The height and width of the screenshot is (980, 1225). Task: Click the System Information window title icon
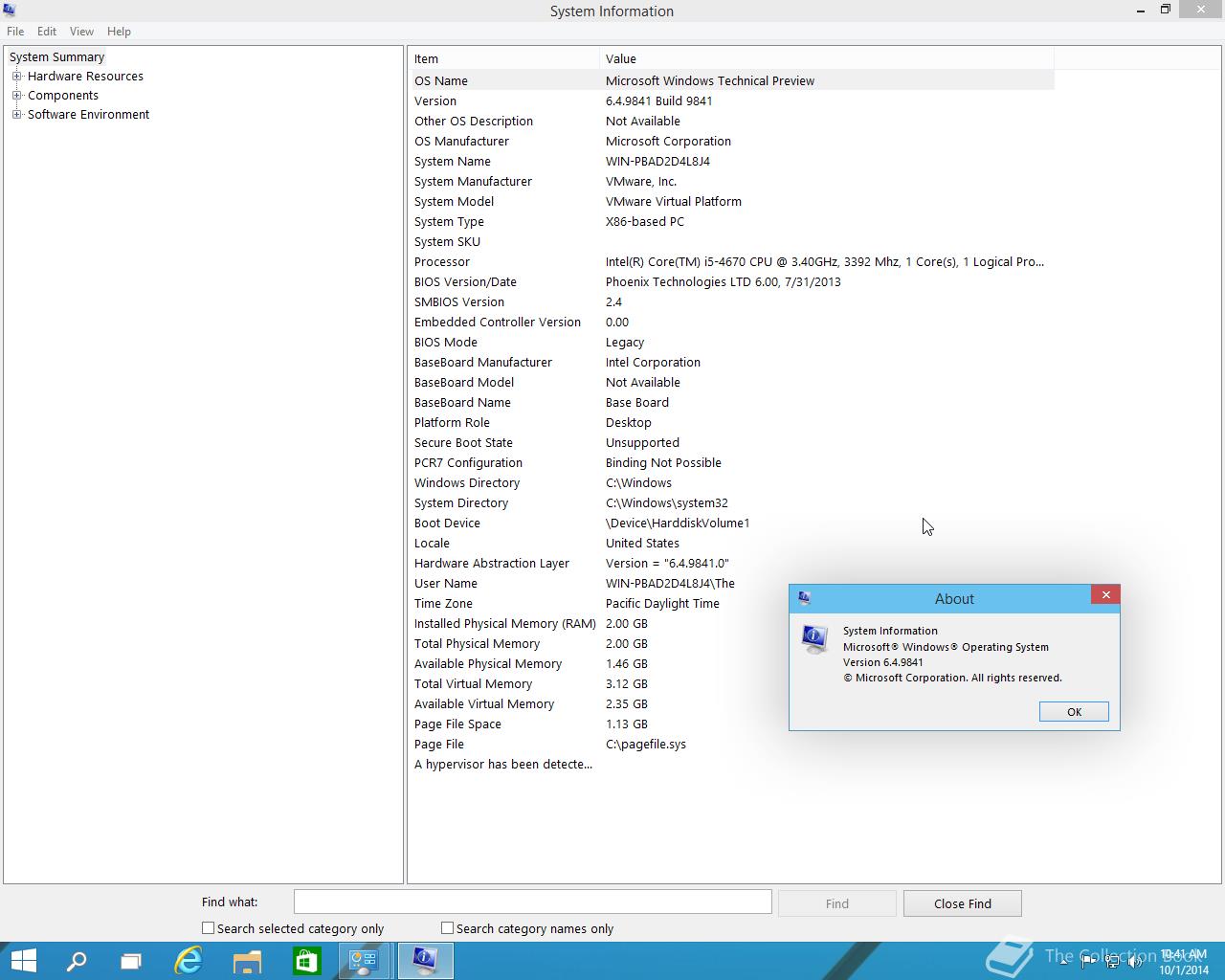[x=9, y=11]
